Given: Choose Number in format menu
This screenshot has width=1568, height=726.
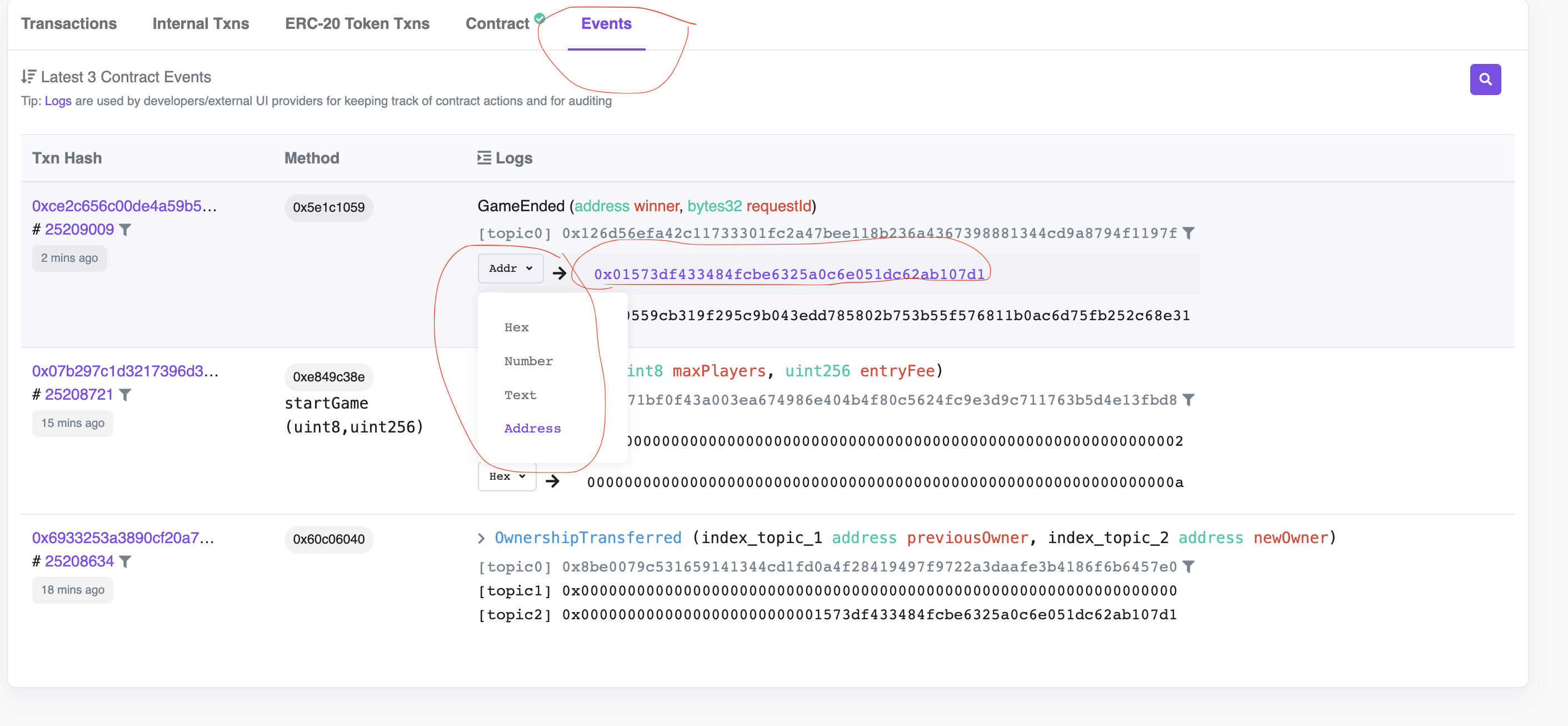Looking at the screenshot, I should coord(528,361).
